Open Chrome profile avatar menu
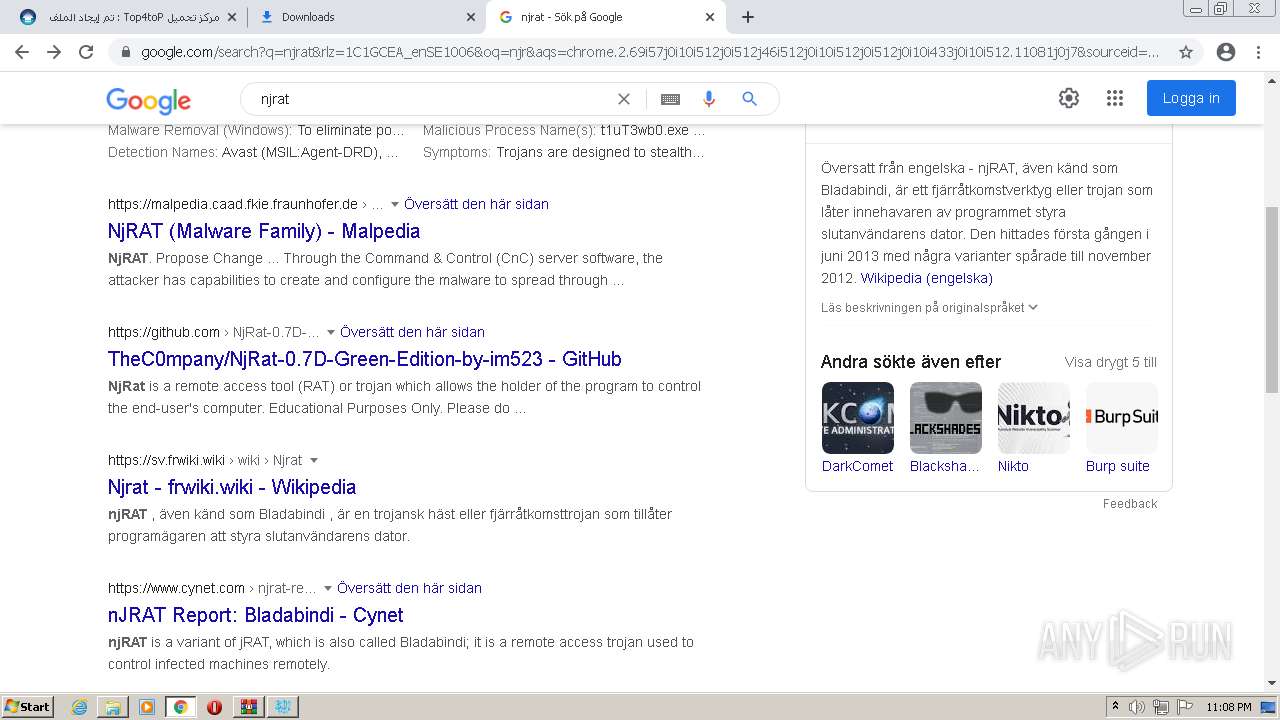The width and height of the screenshot is (1280, 720). 1226,52
